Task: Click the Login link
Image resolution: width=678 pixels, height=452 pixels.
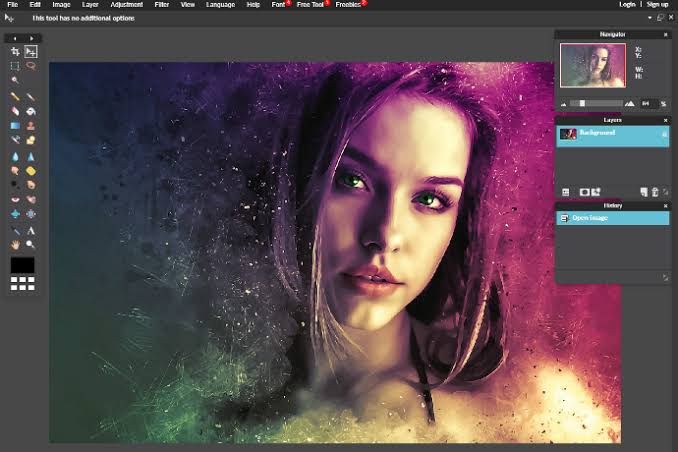Action: click(x=627, y=5)
